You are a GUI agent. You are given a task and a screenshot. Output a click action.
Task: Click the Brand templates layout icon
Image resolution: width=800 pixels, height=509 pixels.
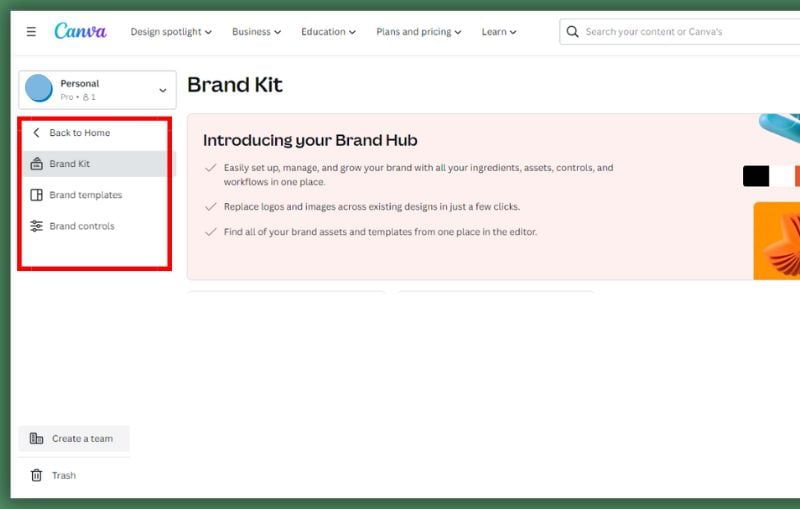[36, 195]
